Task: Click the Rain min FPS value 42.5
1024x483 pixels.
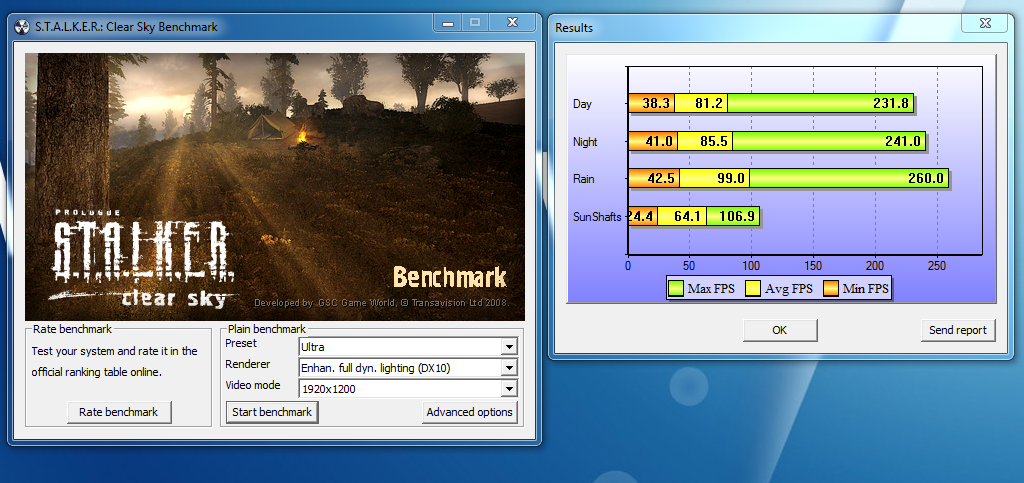Action: point(660,178)
